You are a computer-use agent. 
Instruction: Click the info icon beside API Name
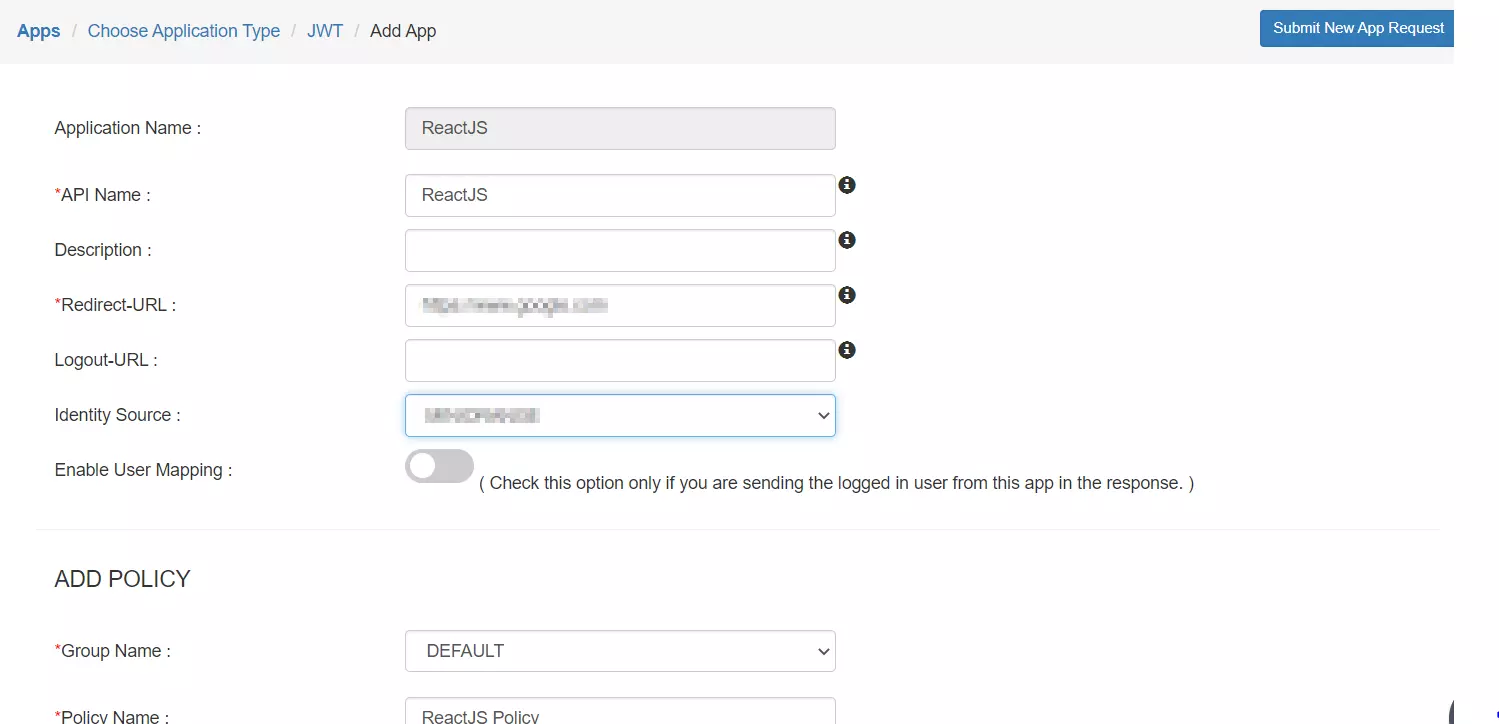(x=847, y=184)
